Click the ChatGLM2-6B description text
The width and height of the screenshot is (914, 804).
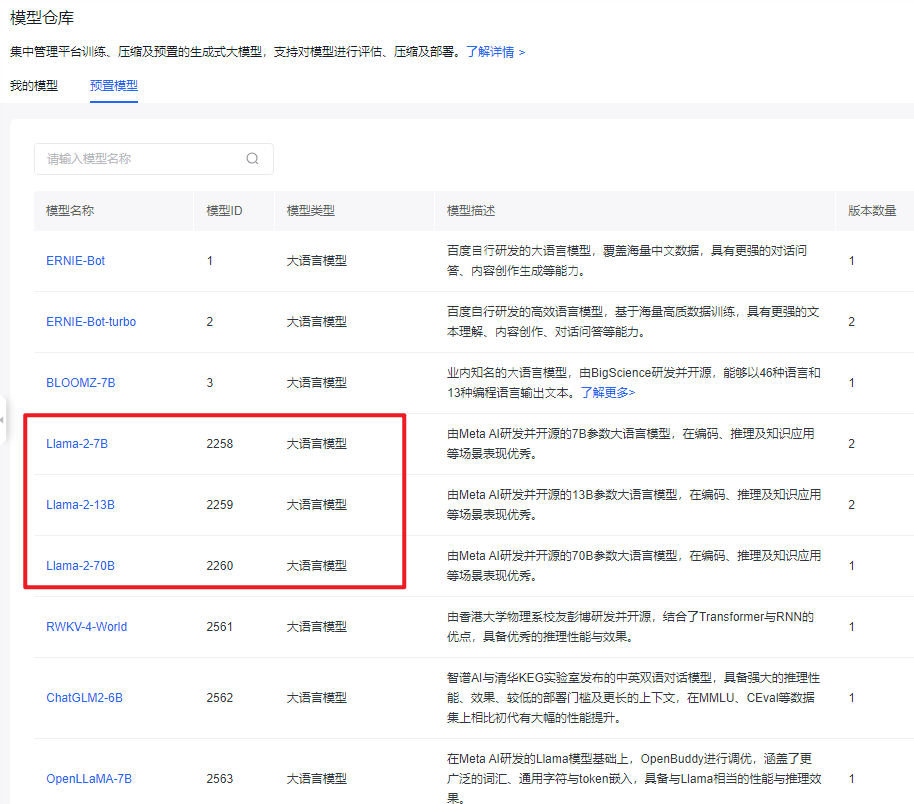[634, 698]
